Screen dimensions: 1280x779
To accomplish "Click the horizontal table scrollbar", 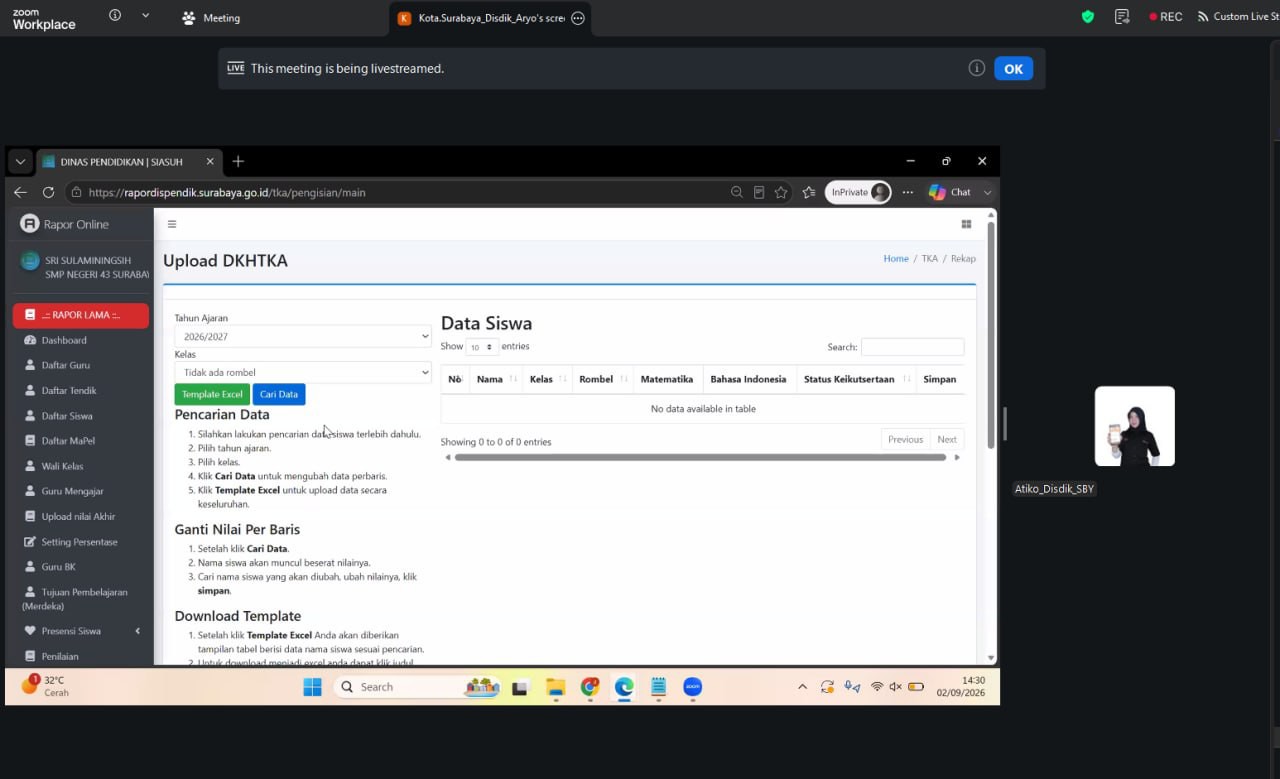I will (x=700, y=457).
